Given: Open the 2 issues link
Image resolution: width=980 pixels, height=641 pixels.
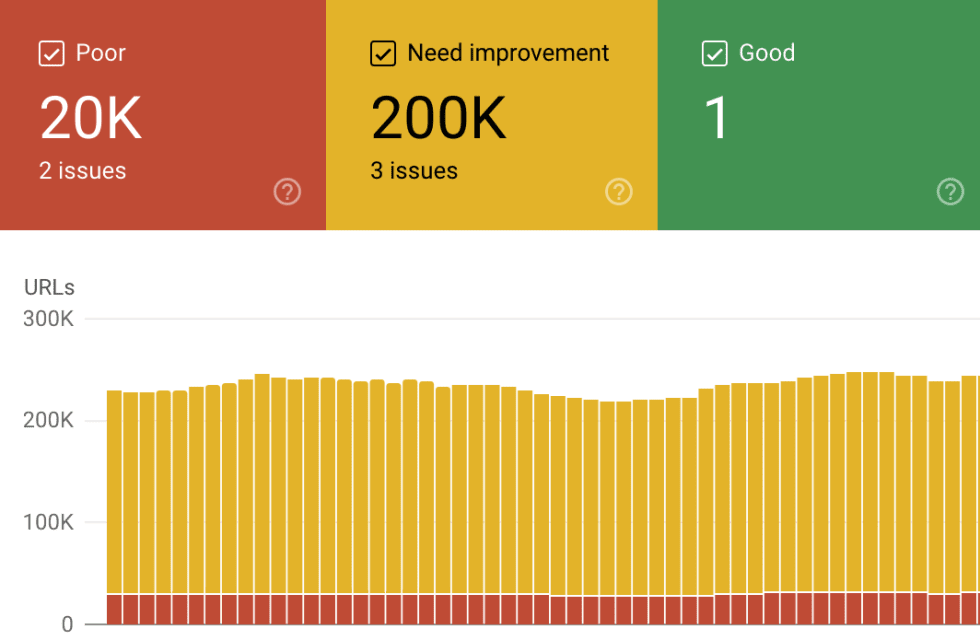Looking at the screenshot, I should click(82, 171).
